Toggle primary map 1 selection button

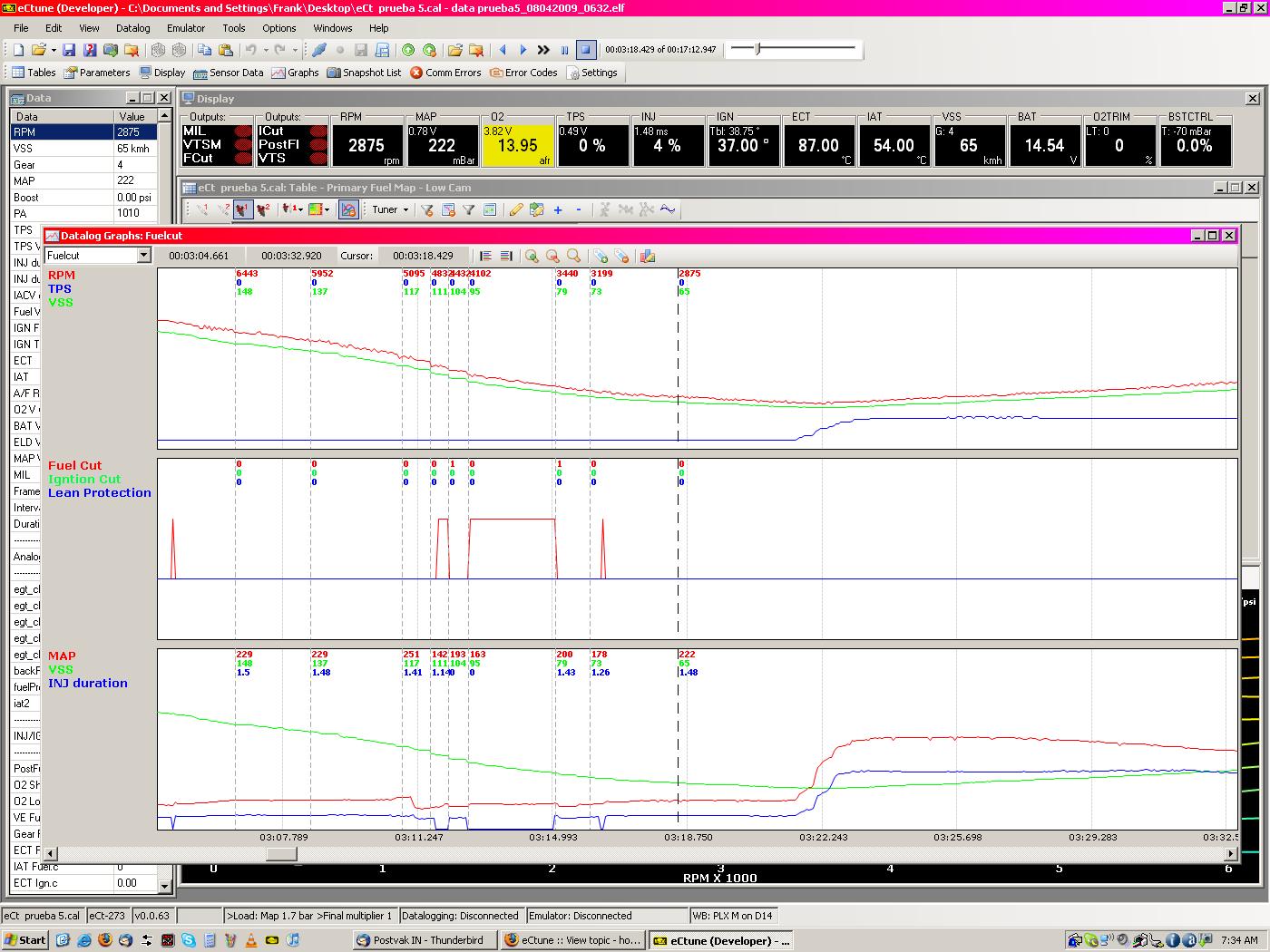(242, 209)
